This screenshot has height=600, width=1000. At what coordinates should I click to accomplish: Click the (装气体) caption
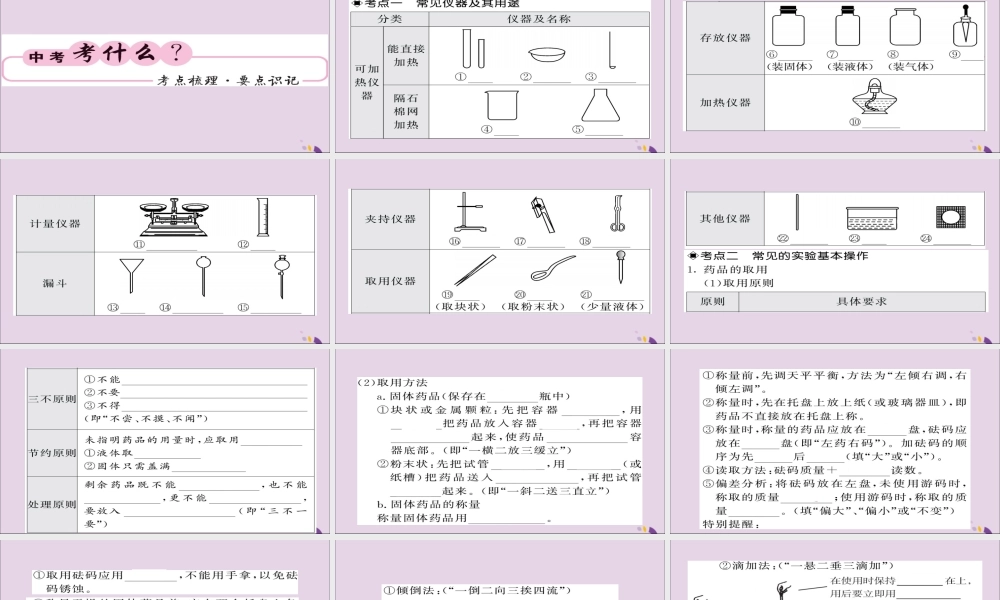[x=911, y=66]
